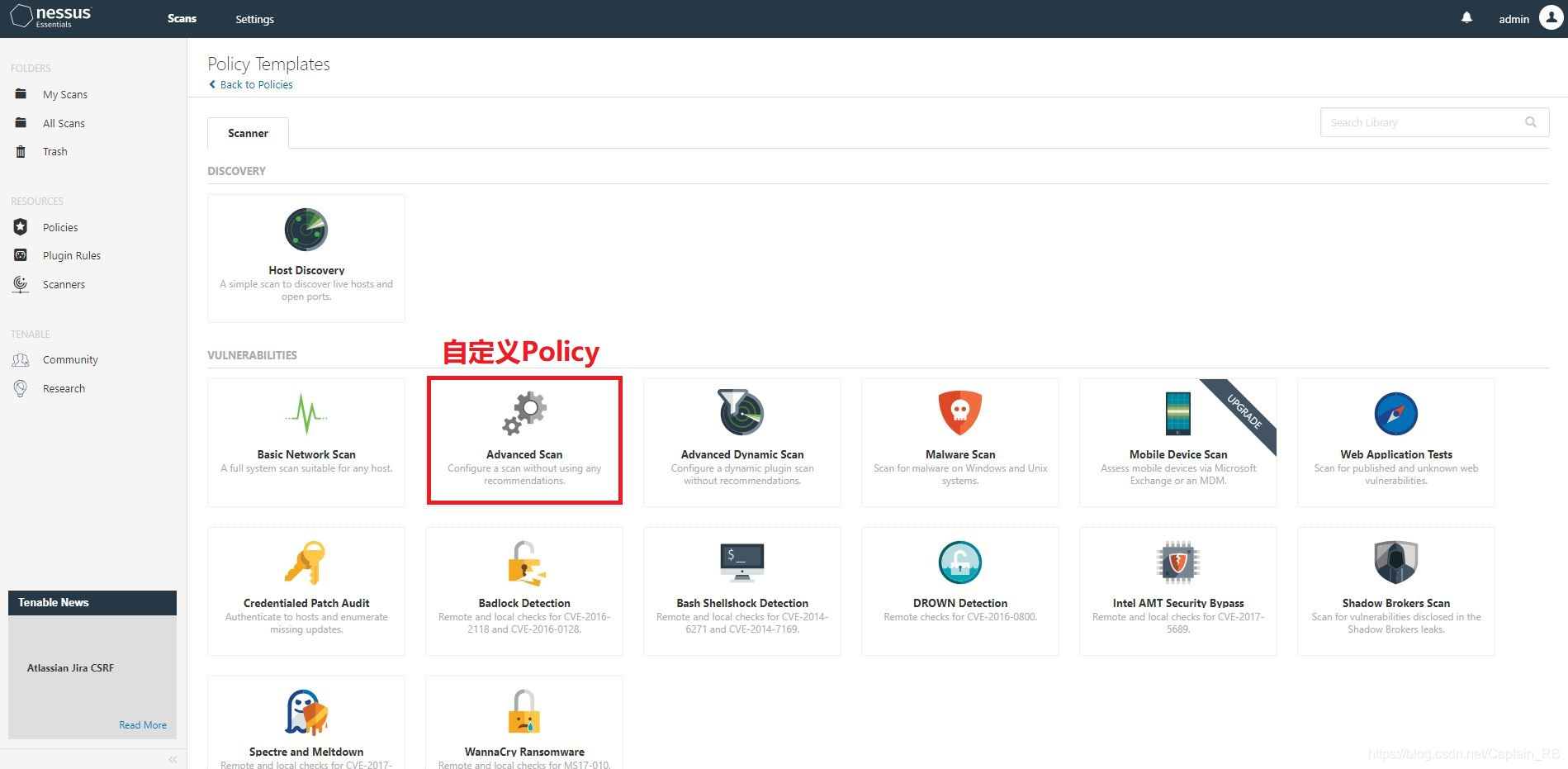Click the Basic Network Scan description
This screenshot has height=769, width=1568.
pos(306,468)
